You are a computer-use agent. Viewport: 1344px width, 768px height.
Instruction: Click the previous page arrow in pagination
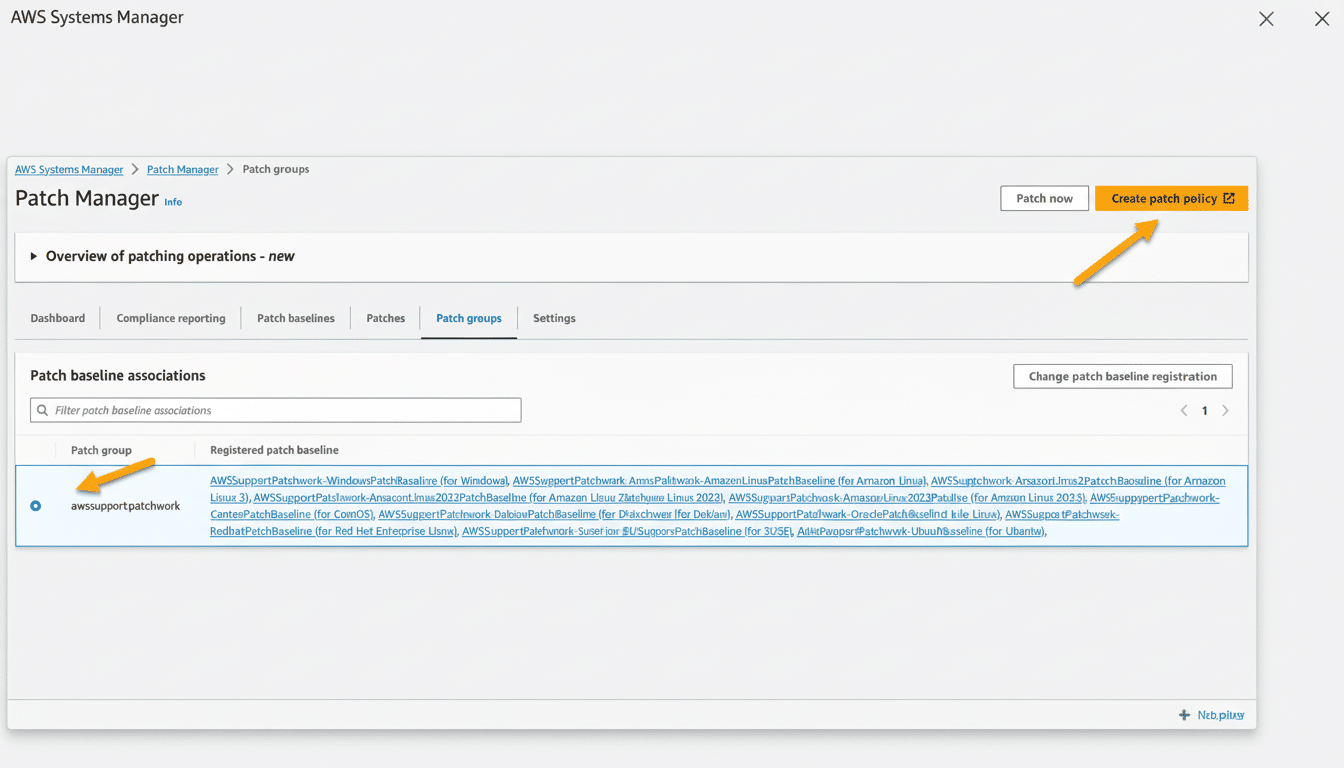point(1184,410)
